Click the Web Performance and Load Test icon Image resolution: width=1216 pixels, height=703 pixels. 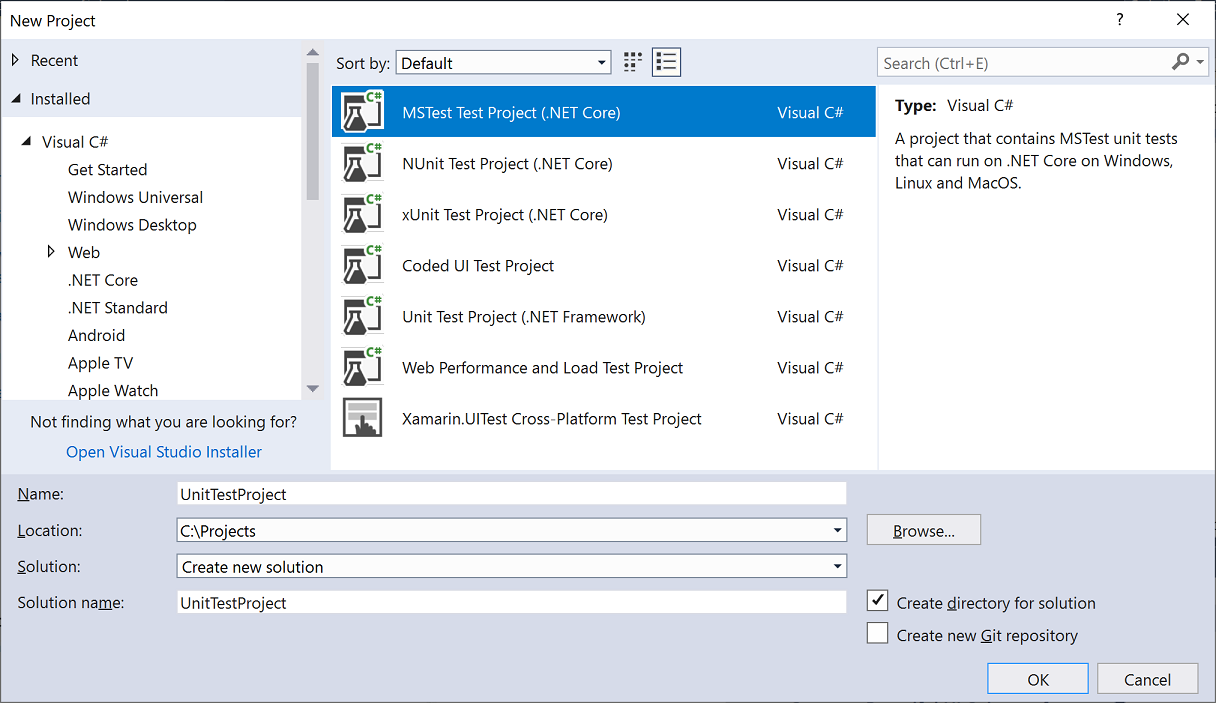pos(362,367)
